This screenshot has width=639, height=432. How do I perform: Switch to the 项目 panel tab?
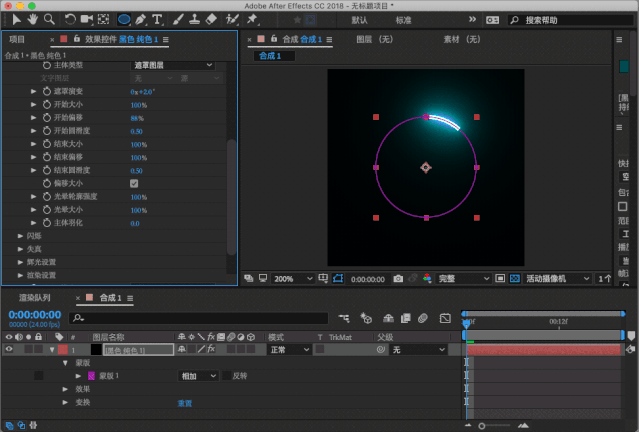[x=17, y=39]
